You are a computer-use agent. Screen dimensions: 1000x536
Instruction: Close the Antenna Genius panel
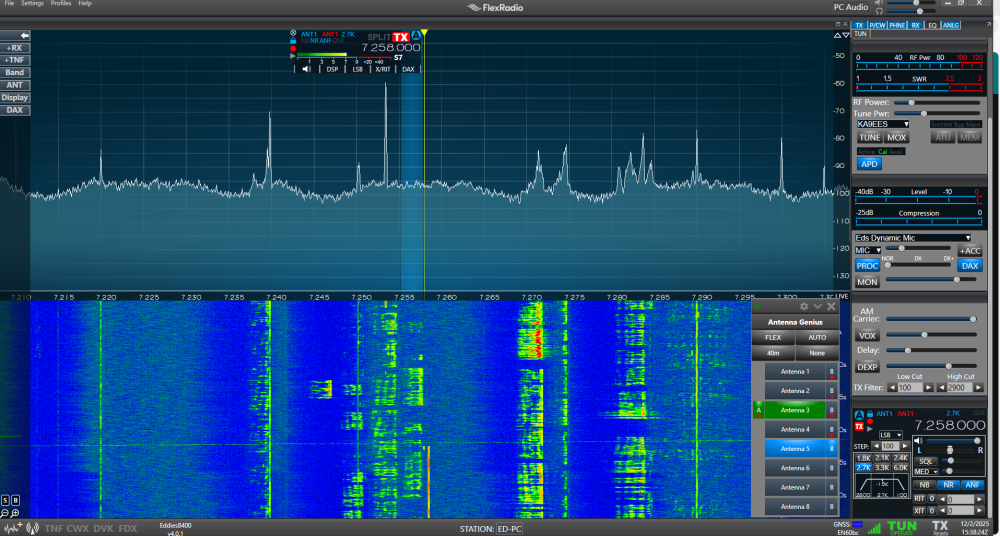pyautogui.click(x=830, y=307)
